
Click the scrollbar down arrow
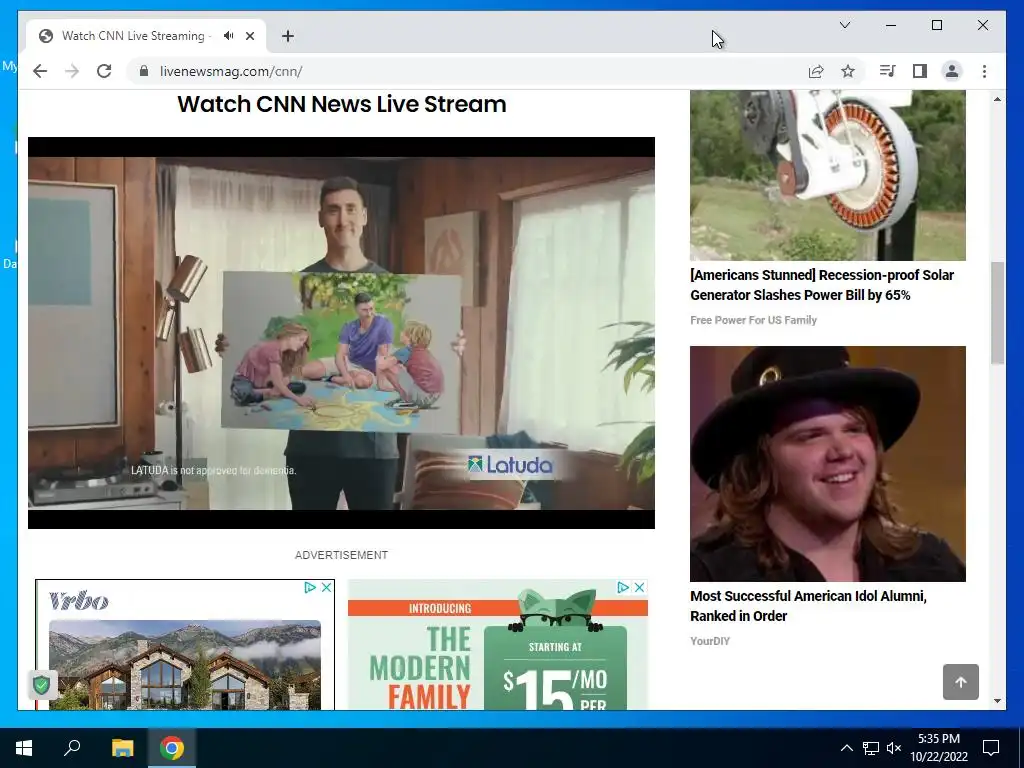(x=997, y=701)
